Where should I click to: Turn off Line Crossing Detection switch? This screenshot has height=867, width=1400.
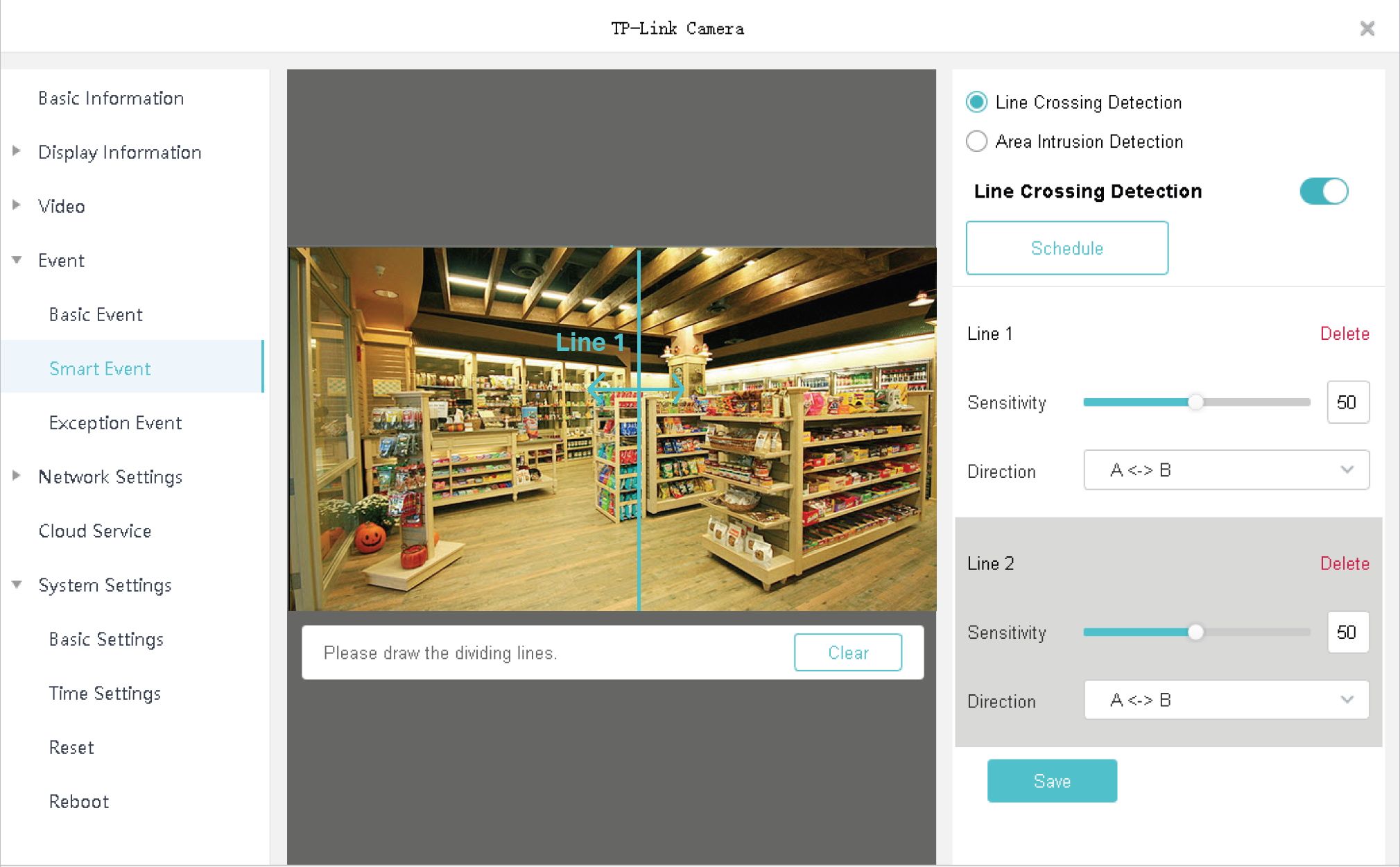[x=1323, y=191]
